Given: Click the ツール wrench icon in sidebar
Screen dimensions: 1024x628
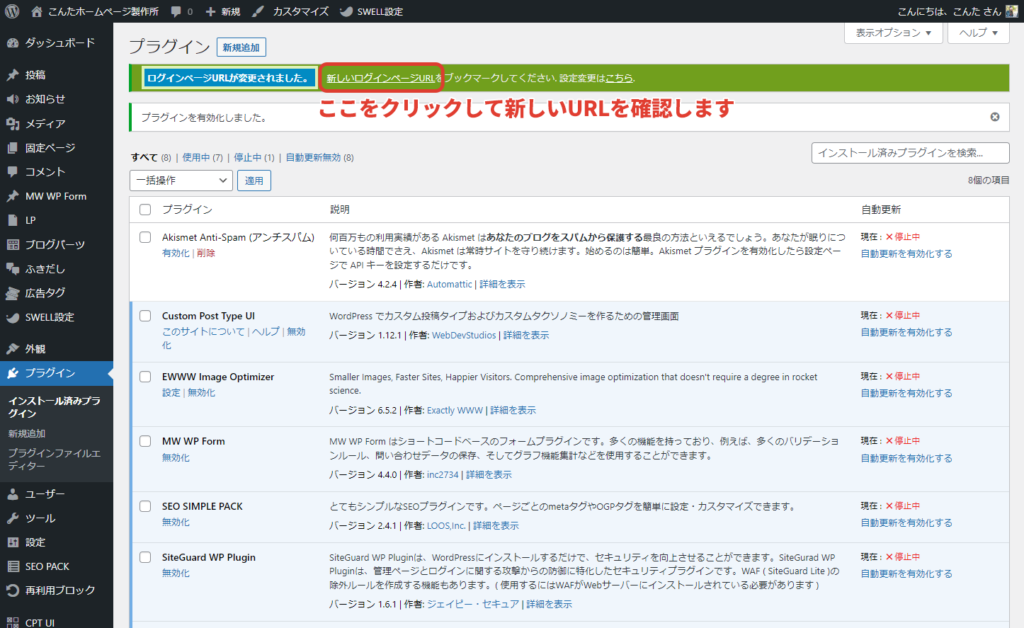Looking at the screenshot, I should coord(12,518).
